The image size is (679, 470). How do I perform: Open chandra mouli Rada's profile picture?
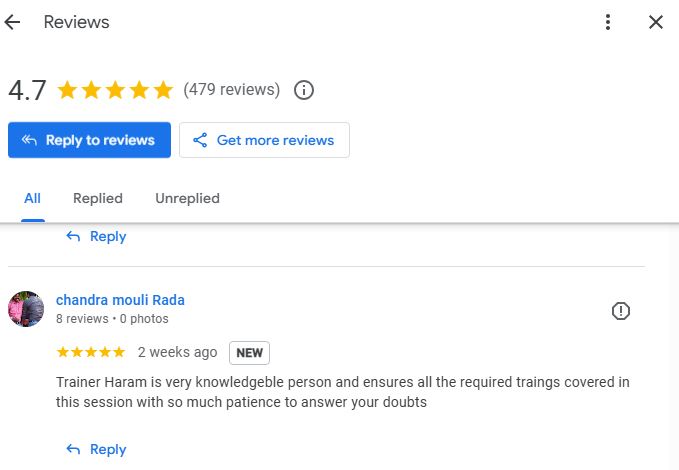coord(26,309)
